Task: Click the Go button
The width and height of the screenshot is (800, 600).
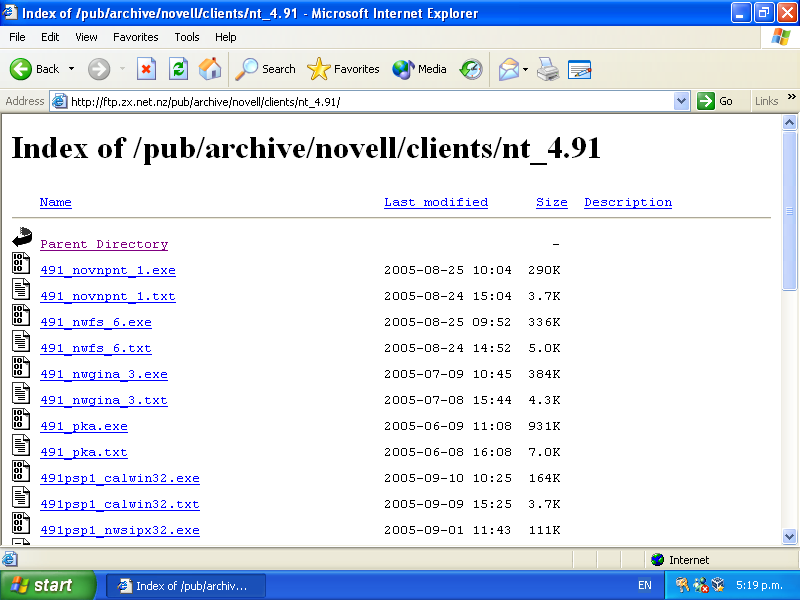Action: (715, 101)
